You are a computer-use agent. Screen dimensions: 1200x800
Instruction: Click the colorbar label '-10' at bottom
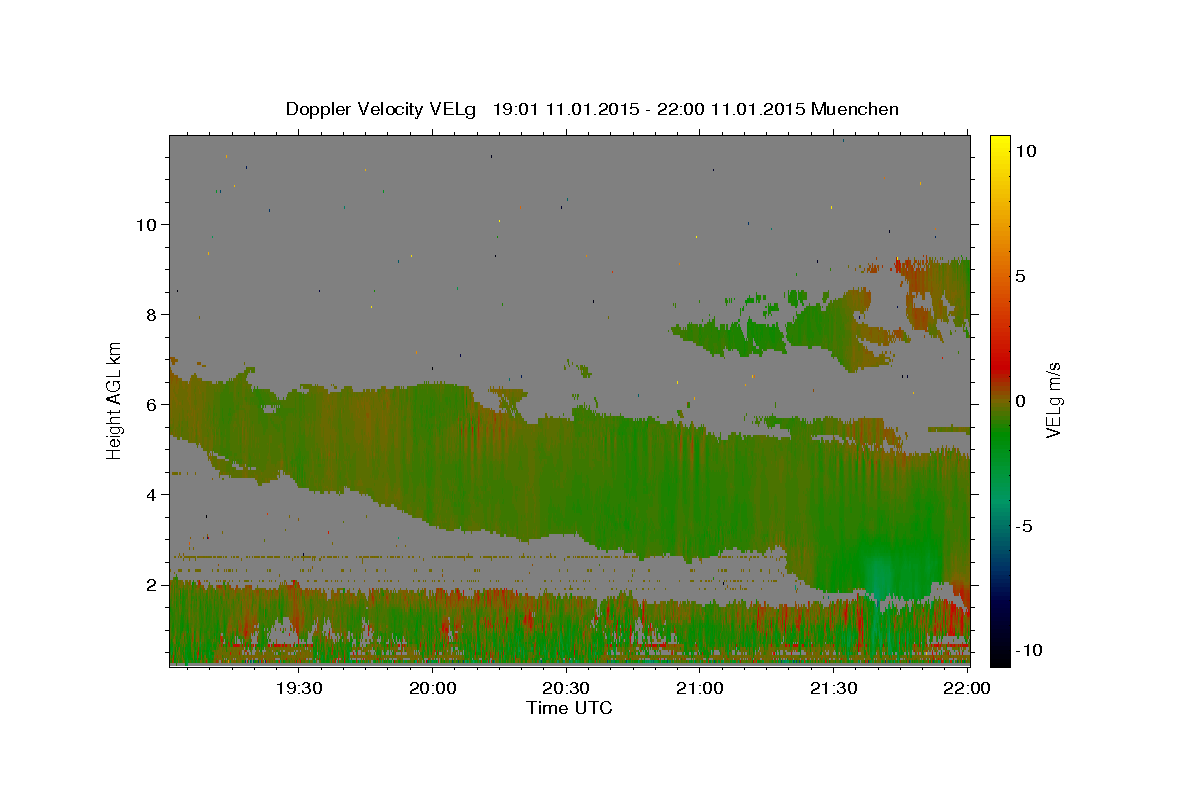point(1029,650)
